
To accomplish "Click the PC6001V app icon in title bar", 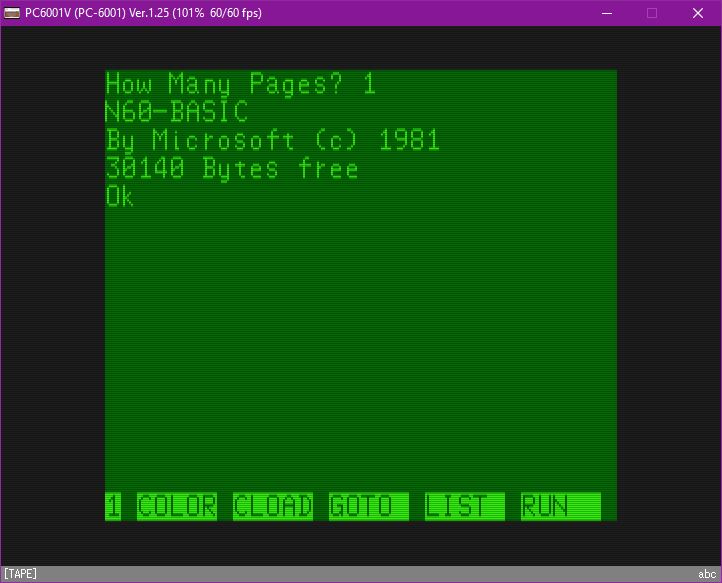I will pos(12,13).
